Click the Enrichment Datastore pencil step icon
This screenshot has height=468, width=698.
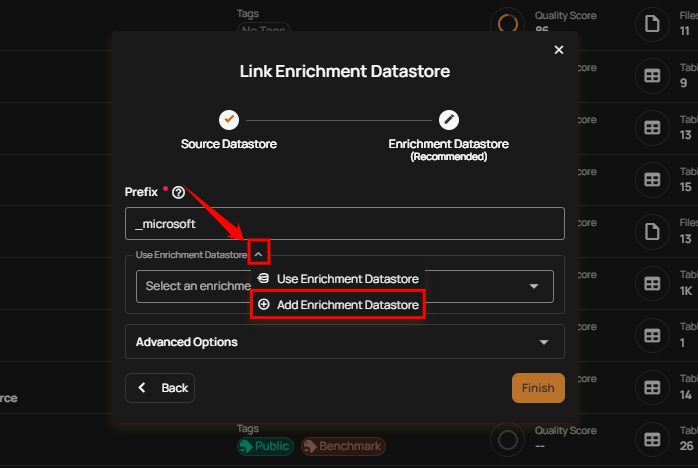click(x=448, y=118)
